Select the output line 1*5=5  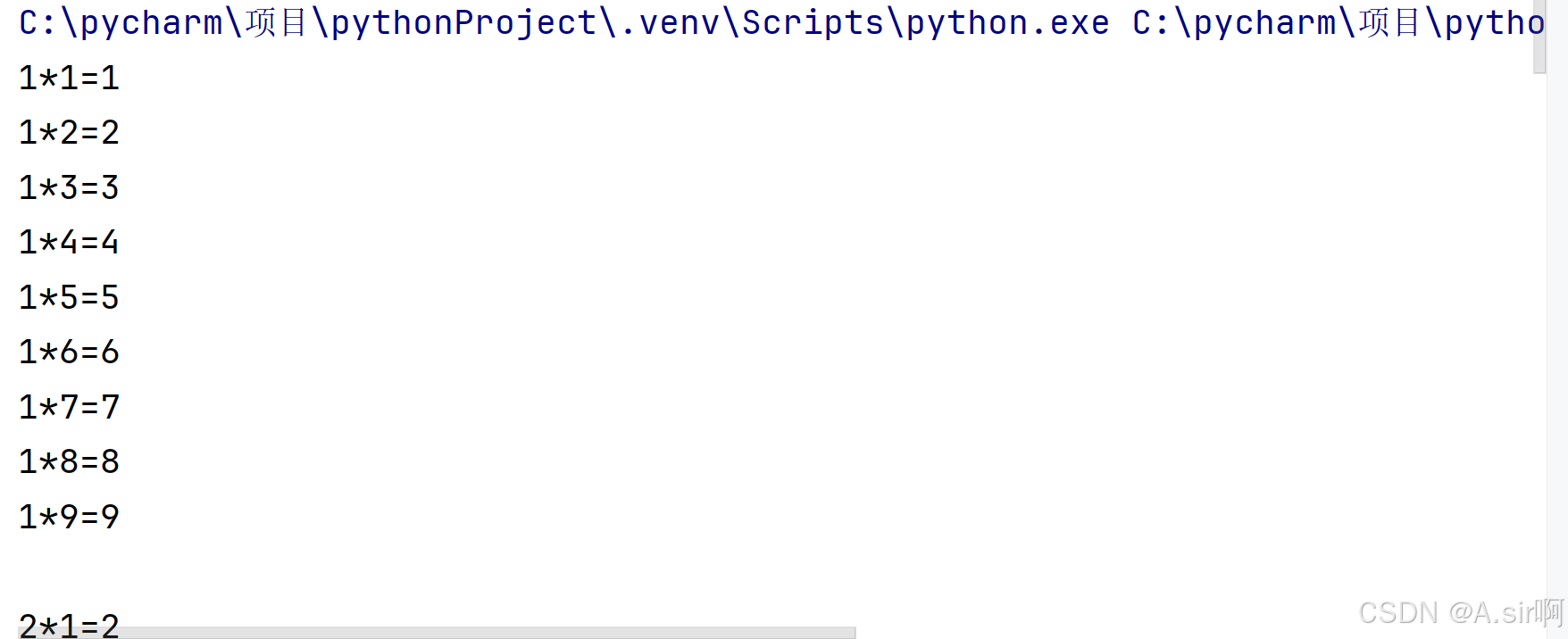69,298
